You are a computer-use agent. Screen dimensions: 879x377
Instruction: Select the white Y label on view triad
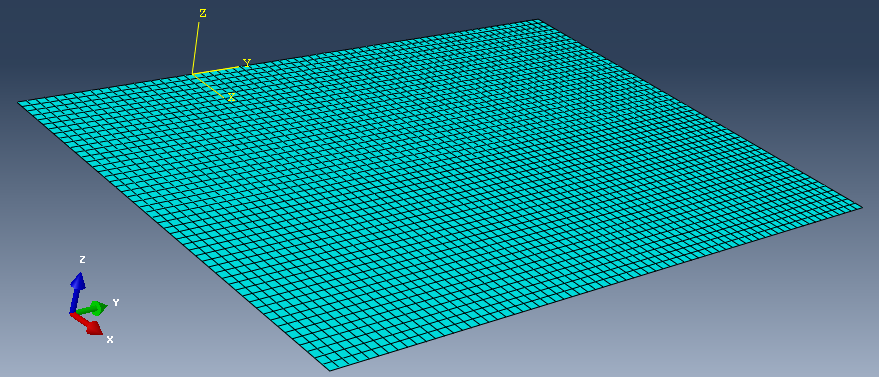(116, 302)
